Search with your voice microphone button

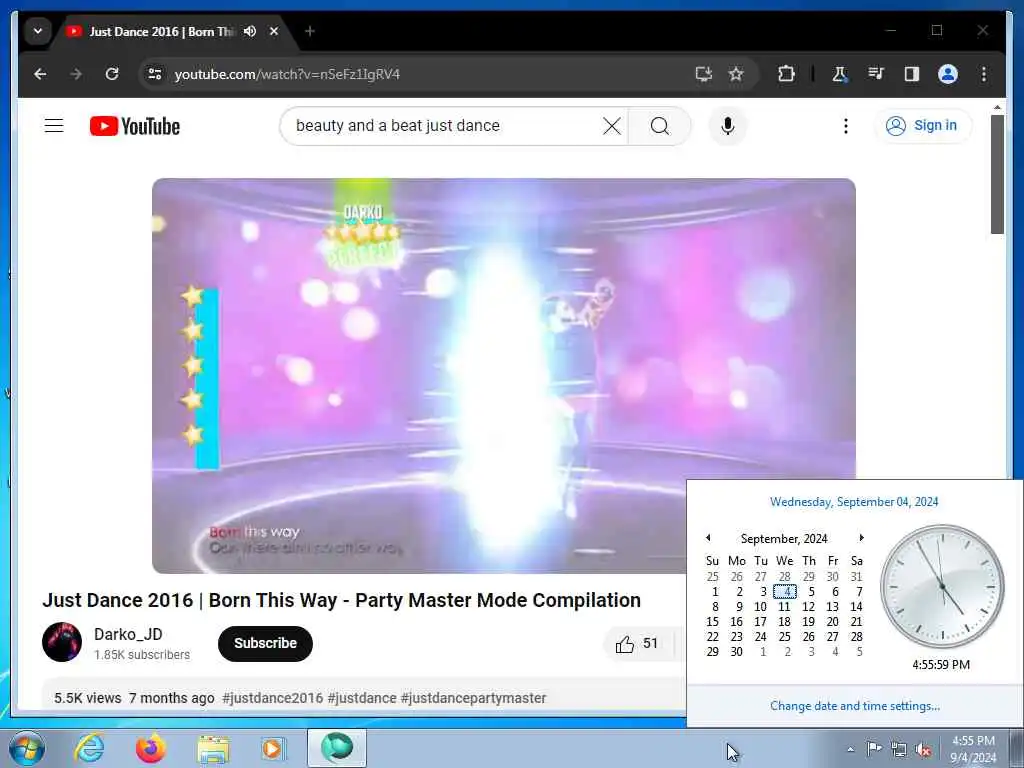pyautogui.click(x=728, y=125)
